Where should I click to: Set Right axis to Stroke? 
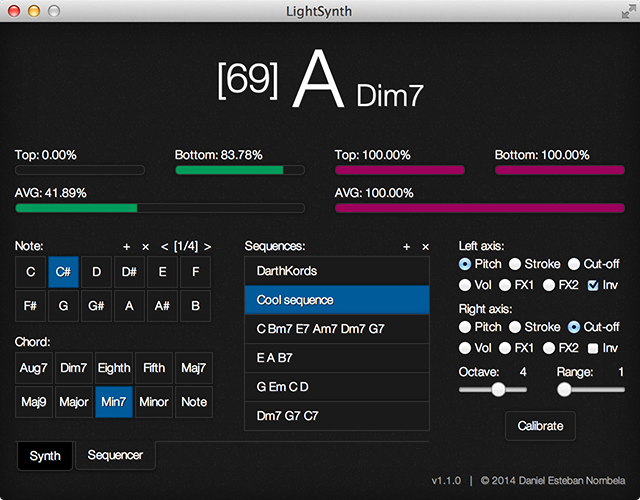coord(515,327)
